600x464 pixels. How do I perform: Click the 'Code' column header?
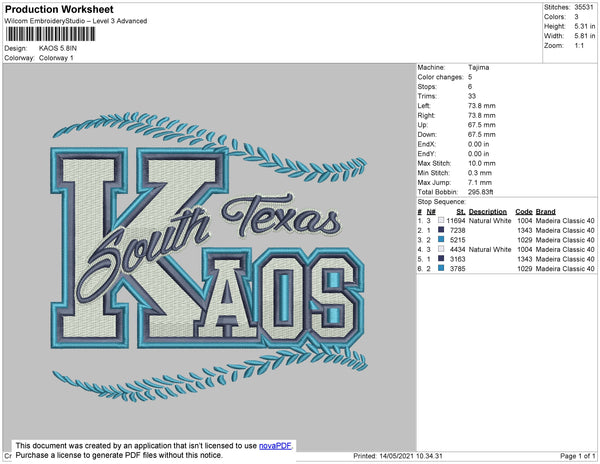[524, 212]
